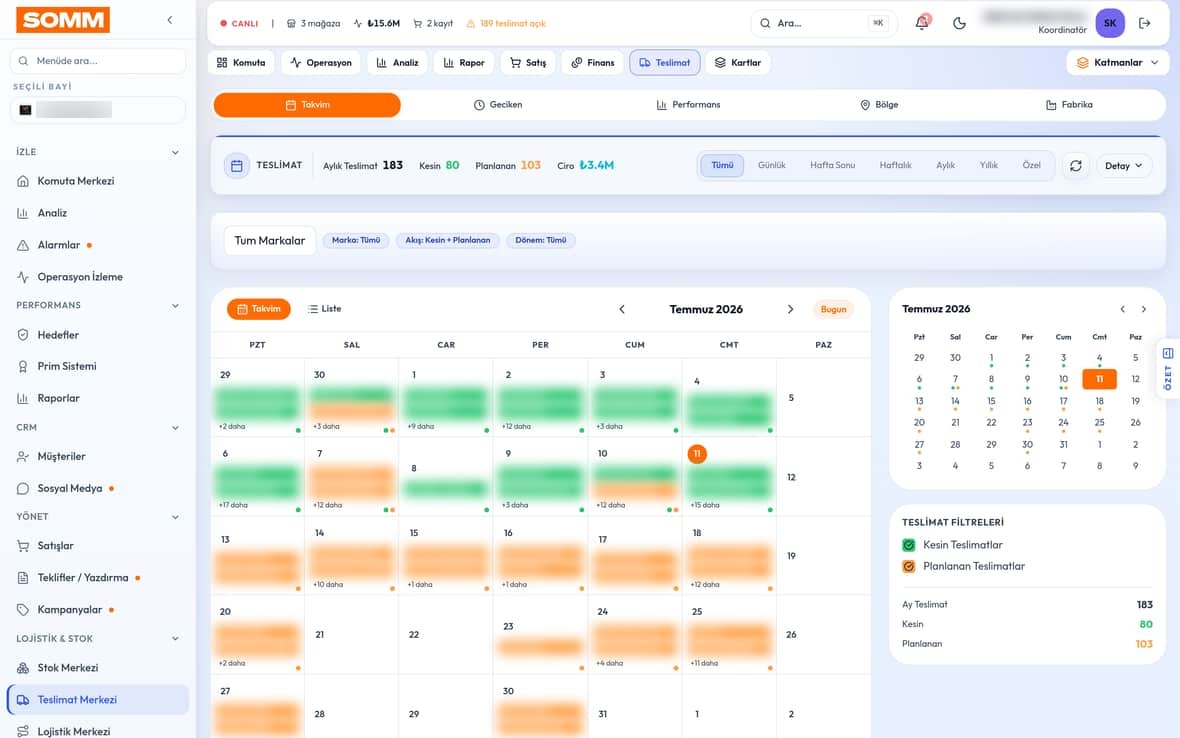Switch to the Takvim view toggle above the grid
The height and width of the screenshot is (738, 1180).
pos(259,309)
